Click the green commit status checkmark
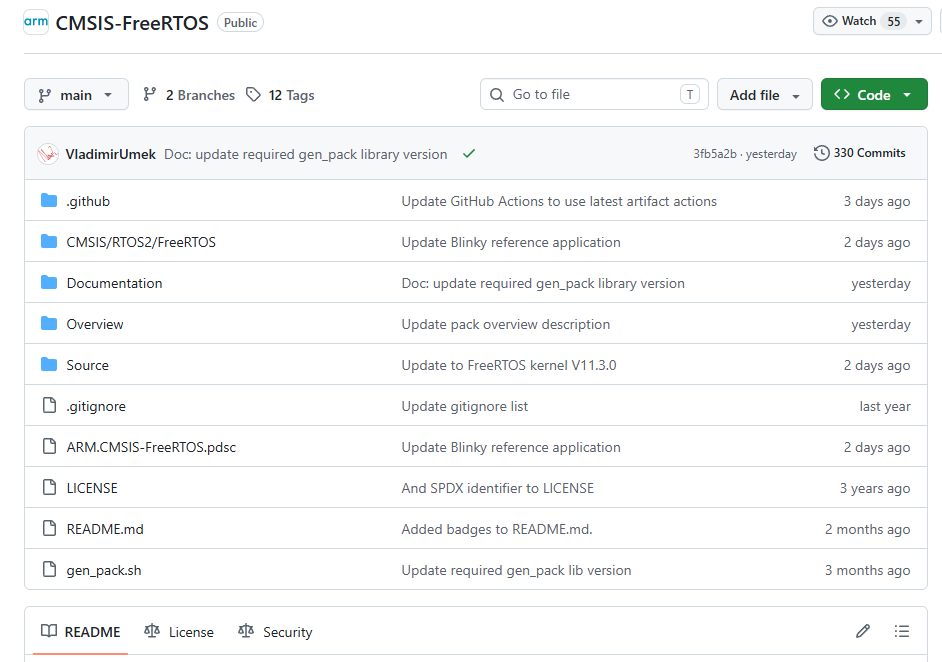942x662 pixels. pos(469,154)
